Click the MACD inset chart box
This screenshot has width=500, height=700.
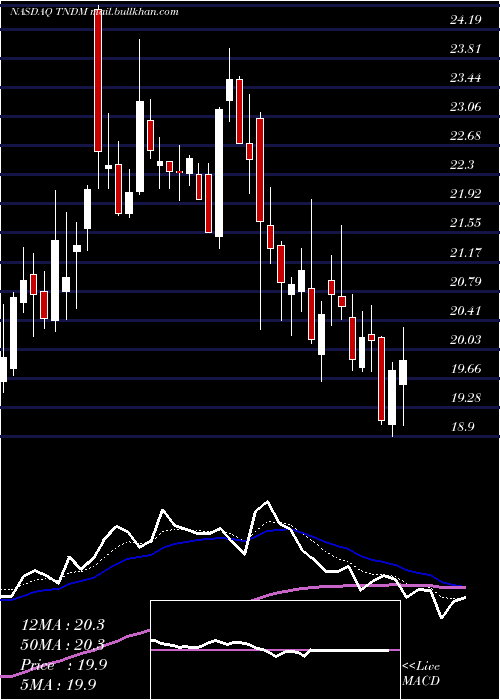275,650
